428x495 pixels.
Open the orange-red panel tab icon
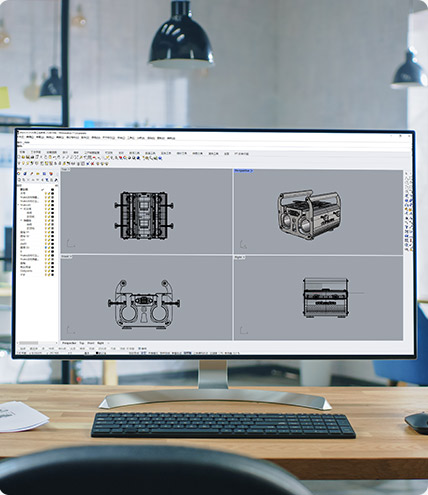click(x=51, y=174)
